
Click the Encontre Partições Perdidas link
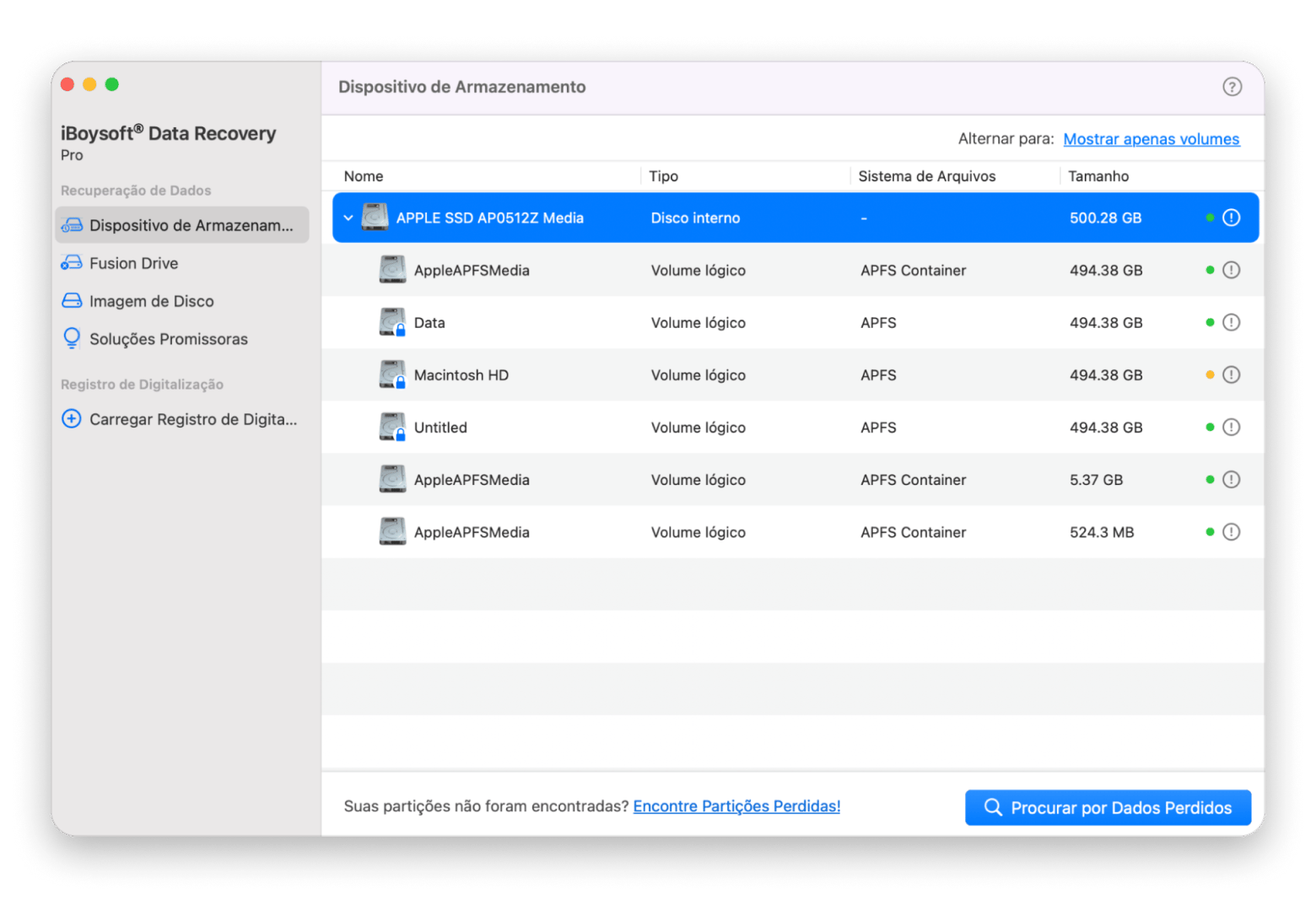tap(736, 806)
